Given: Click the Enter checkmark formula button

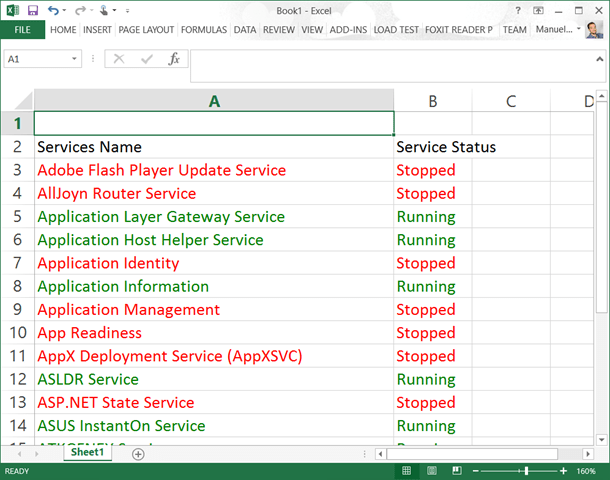Looking at the screenshot, I should (147, 59).
